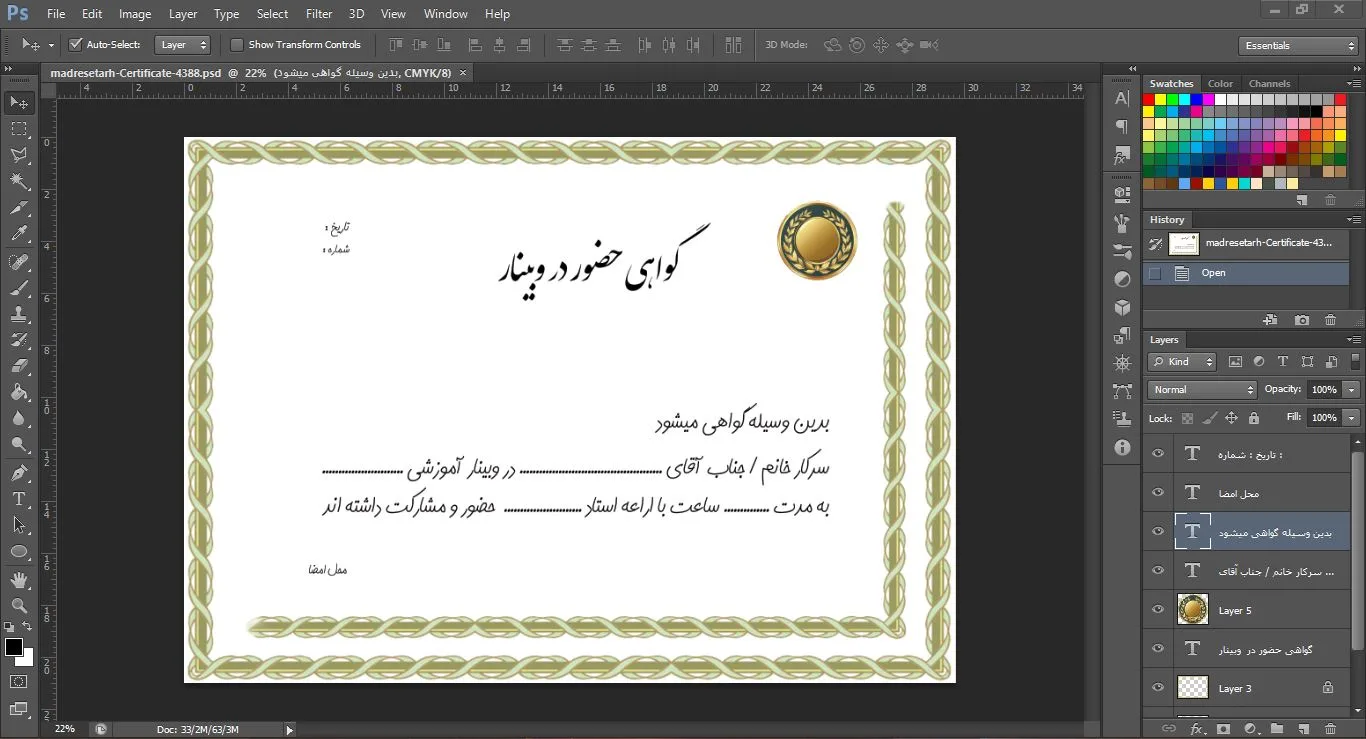Click the 22% zoom level field
The image size is (1366, 739).
pos(65,729)
